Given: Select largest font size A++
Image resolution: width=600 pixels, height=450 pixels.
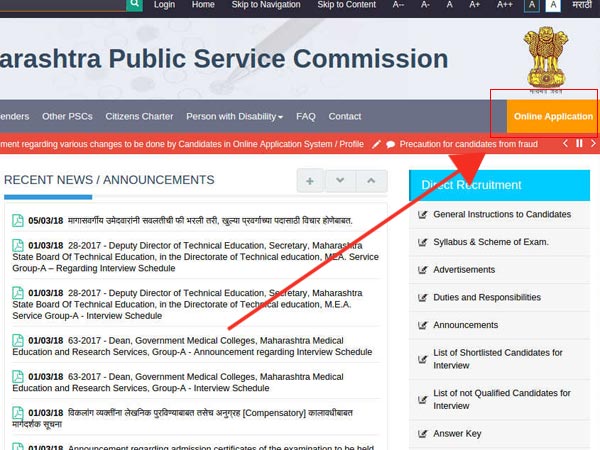Looking at the screenshot, I should pyautogui.click(x=504, y=5).
